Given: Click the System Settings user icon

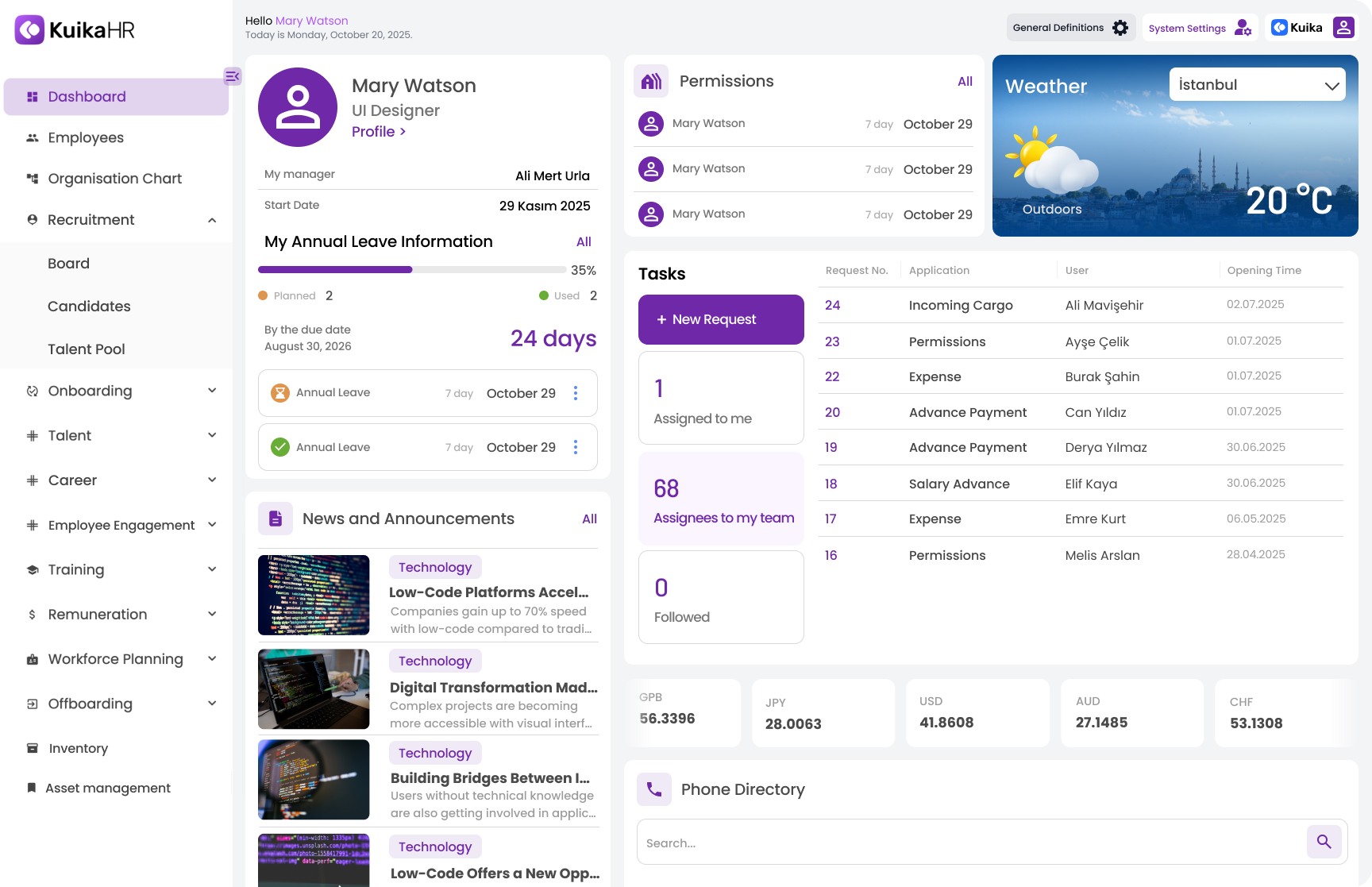Looking at the screenshot, I should (1242, 28).
